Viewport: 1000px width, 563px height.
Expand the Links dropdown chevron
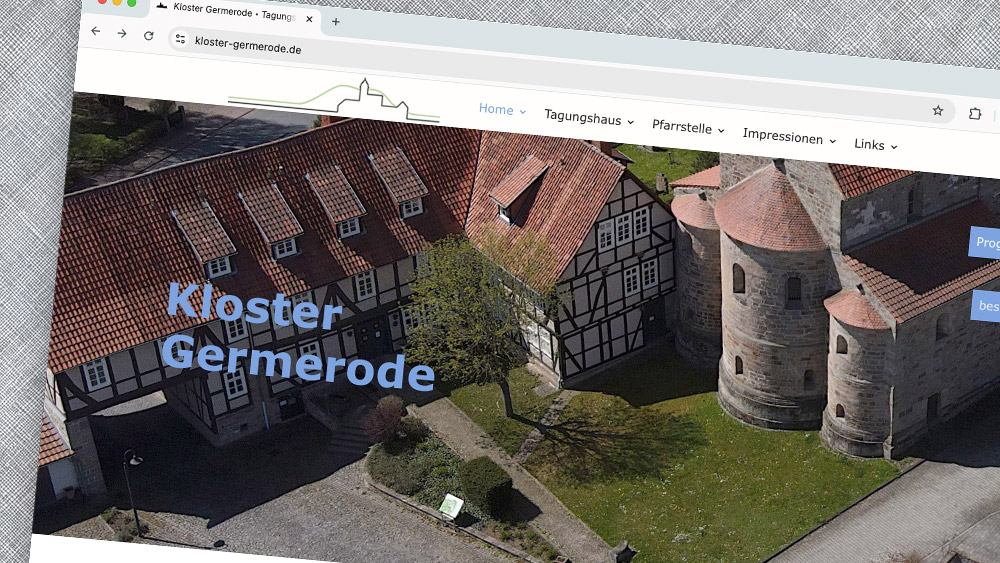(x=893, y=147)
